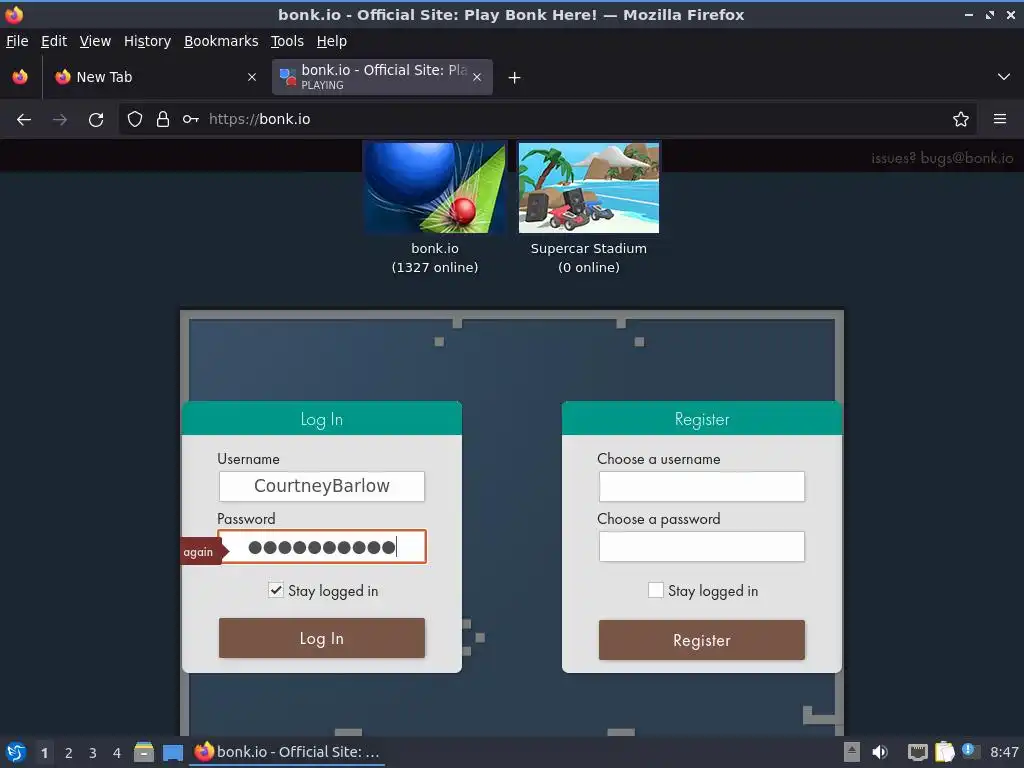Image resolution: width=1024 pixels, height=768 pixels.
Task: Select the Supercar Stadium game thumbnail
Action: tap(589, 187)
